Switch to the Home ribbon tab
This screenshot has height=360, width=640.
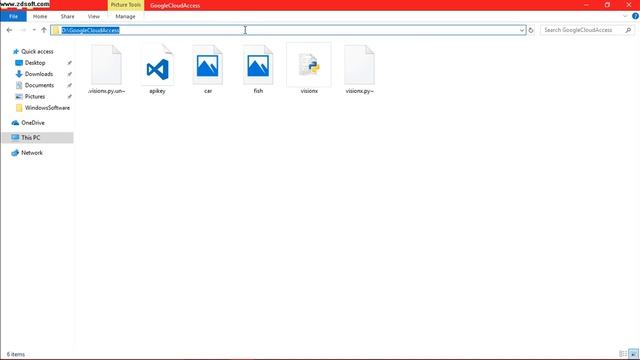[40, 16]
